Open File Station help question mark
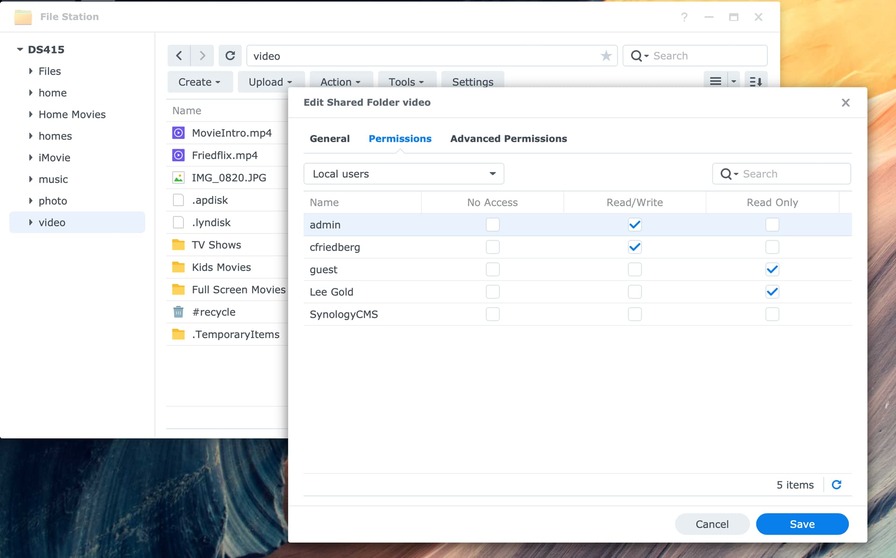896x558 pixels. coord(684,17)
